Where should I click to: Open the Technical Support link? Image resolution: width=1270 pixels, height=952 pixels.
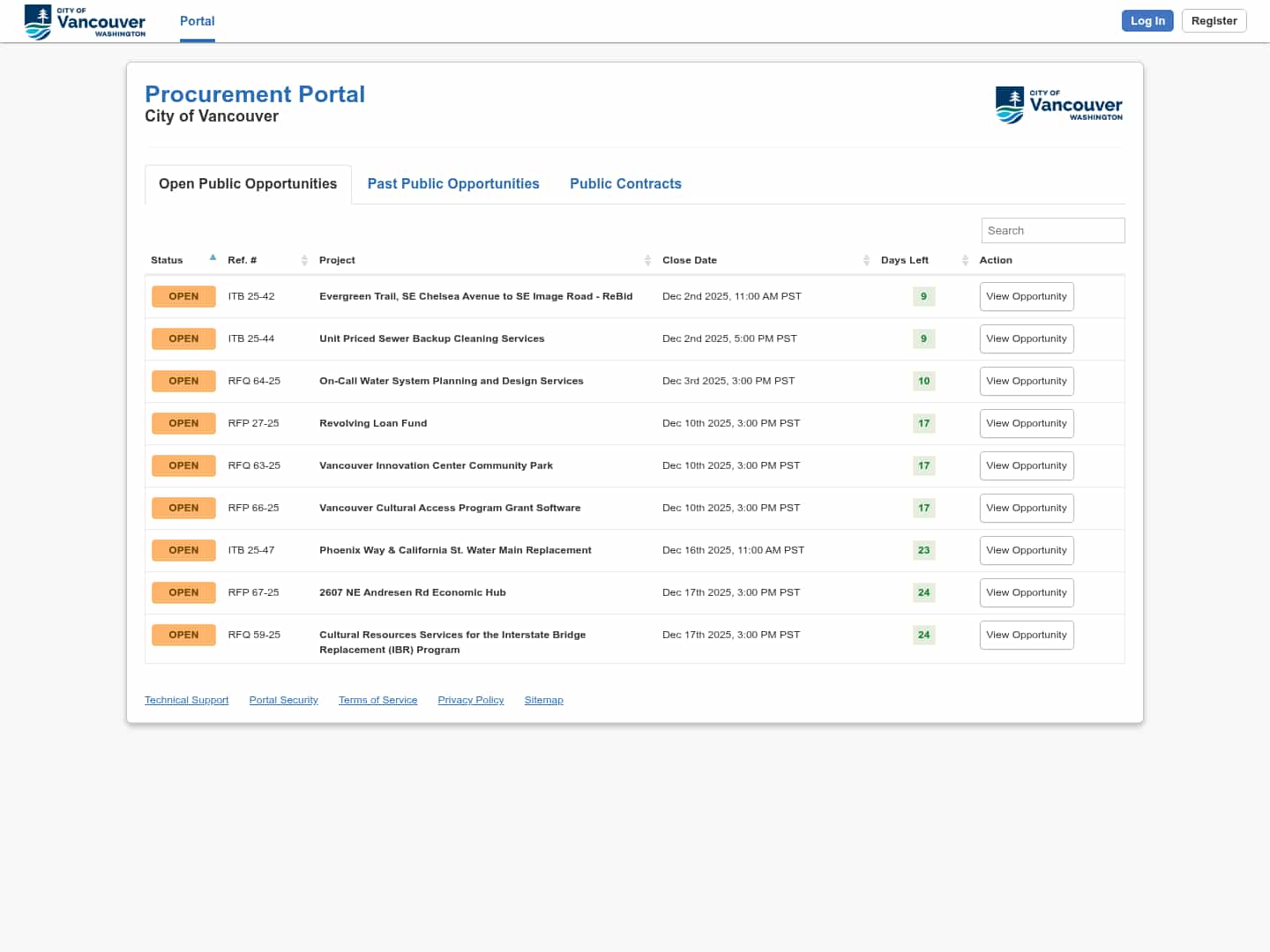[186, 700]
